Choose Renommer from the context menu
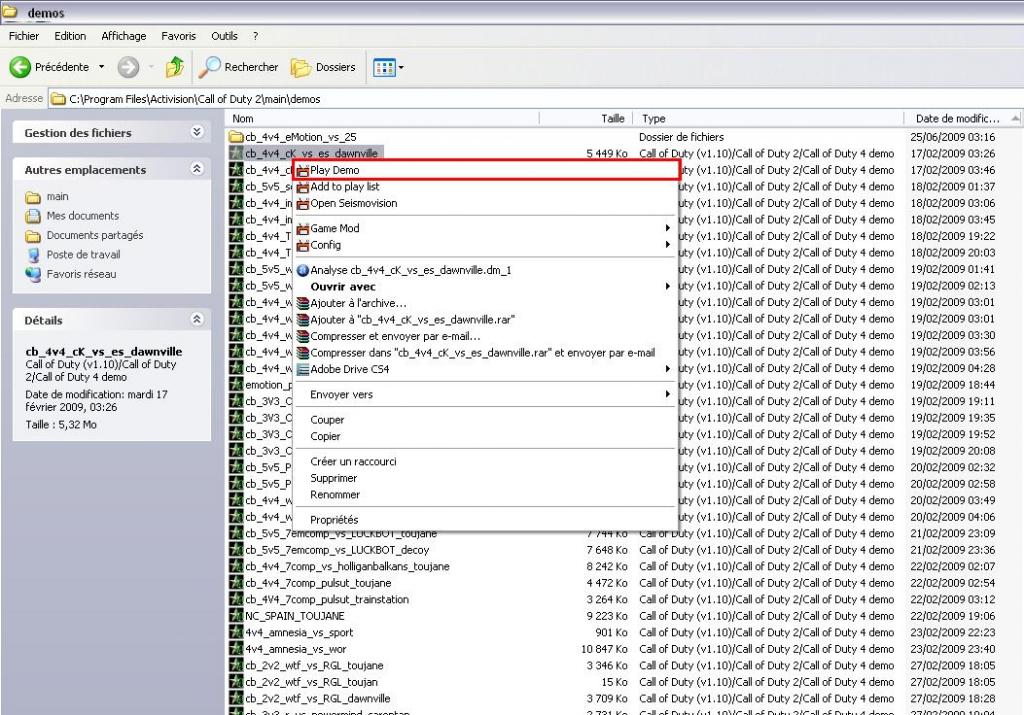 click(x=485, y=495)
